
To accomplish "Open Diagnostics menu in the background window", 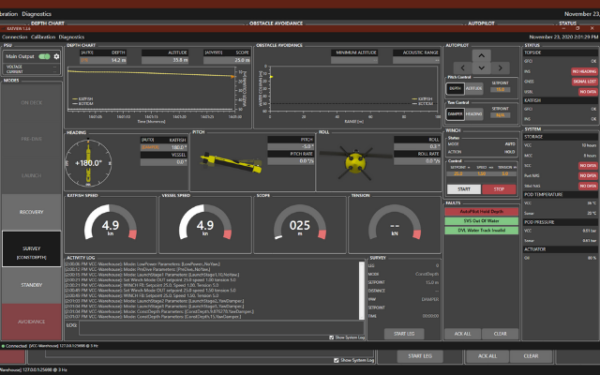I will (36, 14).
